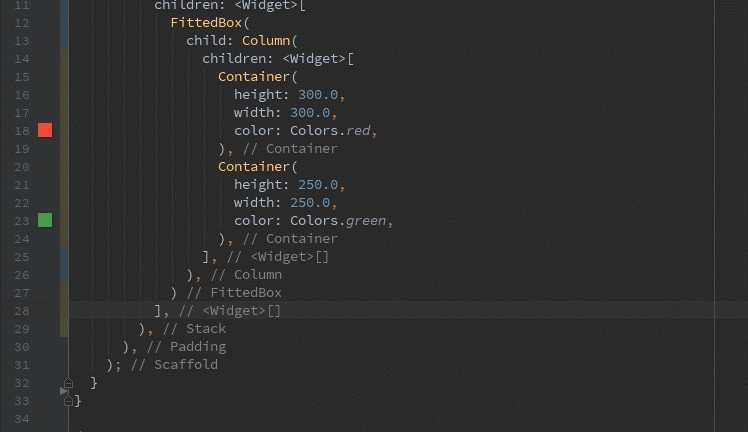Click the first Container( keyword
748x432 pixels.
[x=258, y=77]
